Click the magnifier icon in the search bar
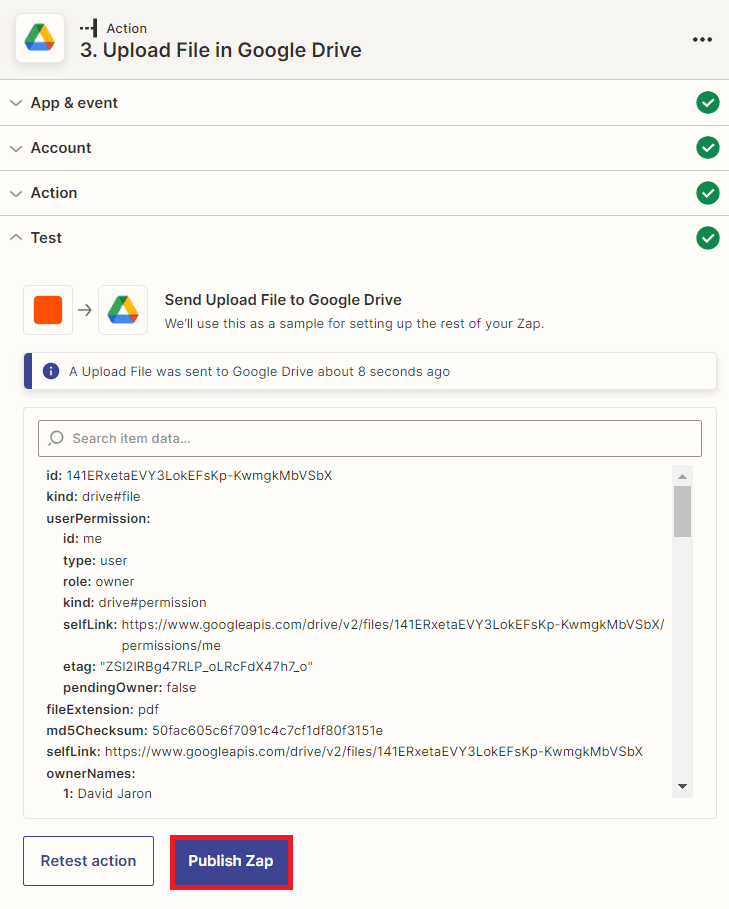Image resolution: width=729 pixels, height=909 pixels. 57,438
